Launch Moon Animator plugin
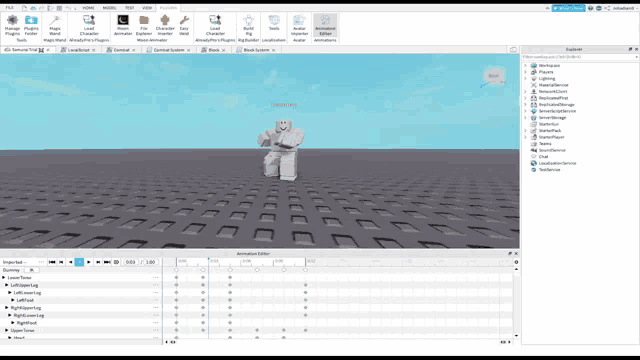 [123, 25]
